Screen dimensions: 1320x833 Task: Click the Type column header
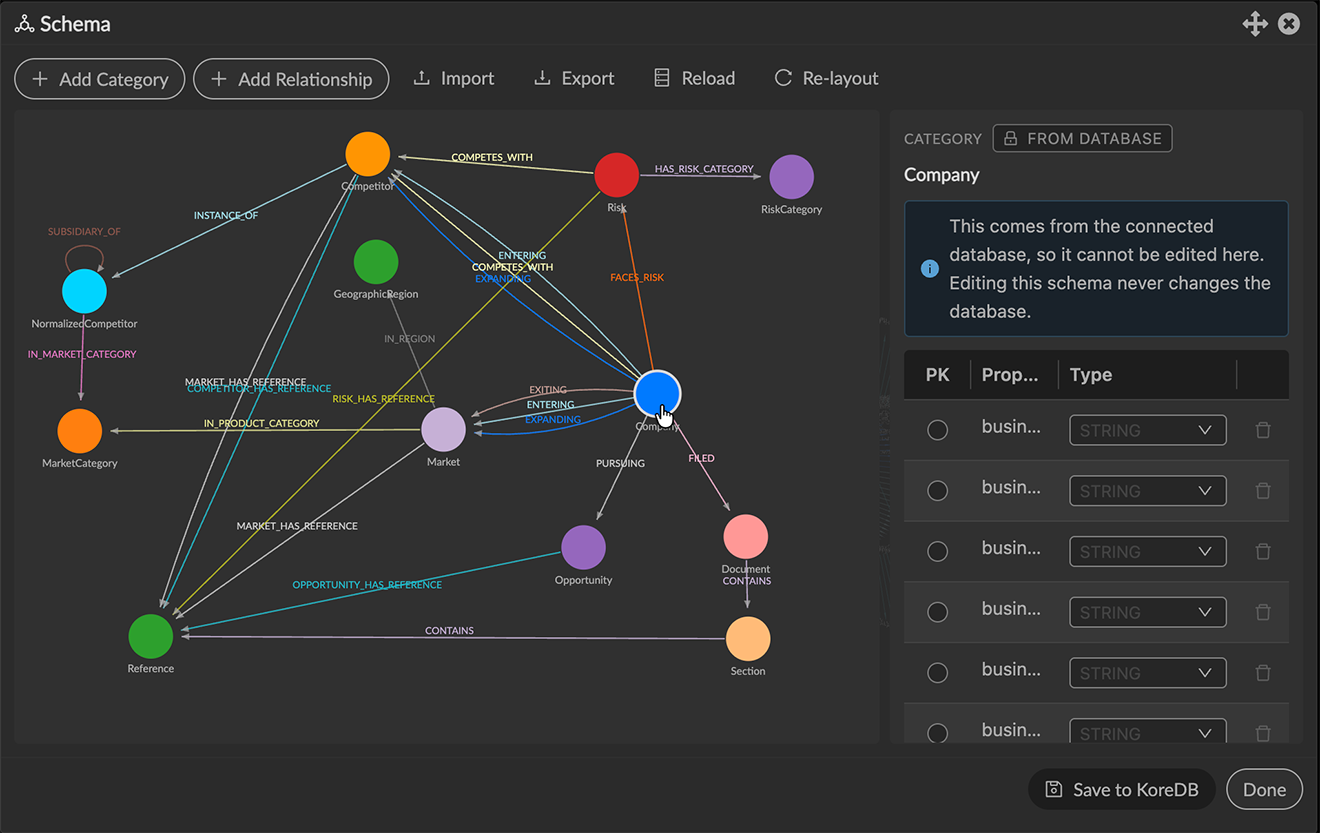pyautogui.click(x=1091, y=375)
